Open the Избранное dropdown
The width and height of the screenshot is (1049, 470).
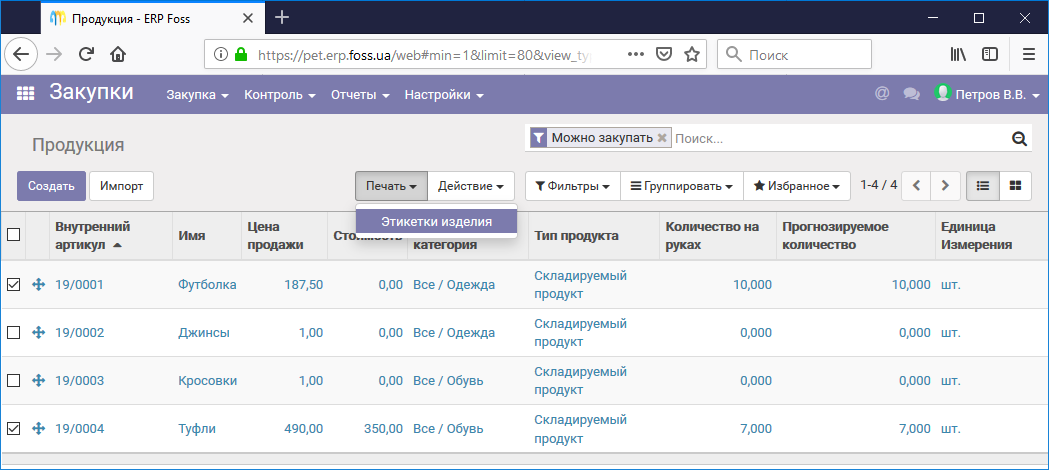click(796, 186)
